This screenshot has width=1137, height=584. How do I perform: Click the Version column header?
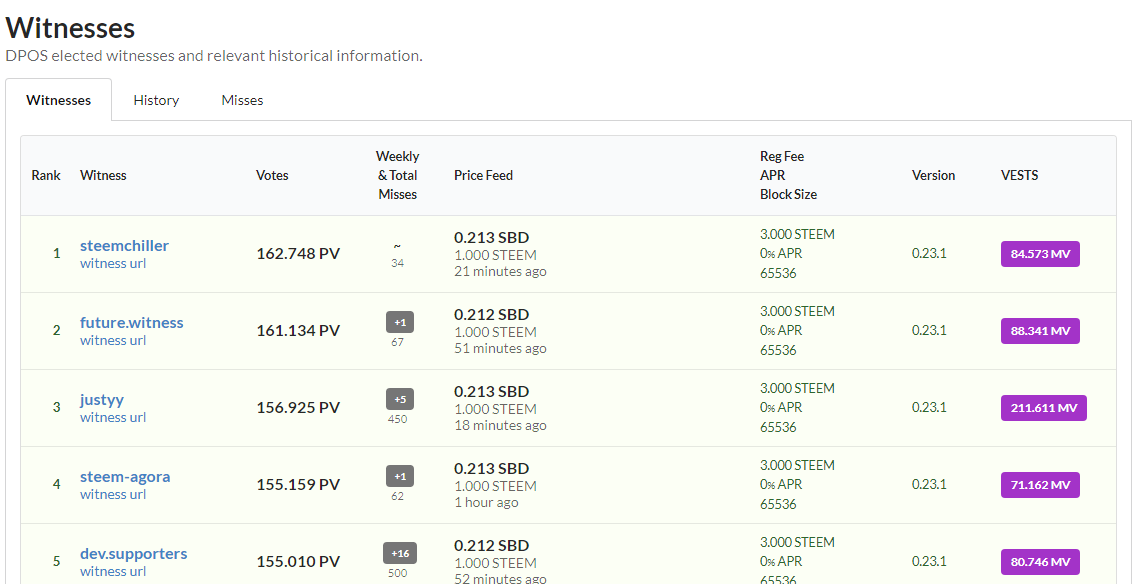coord(933,175)
